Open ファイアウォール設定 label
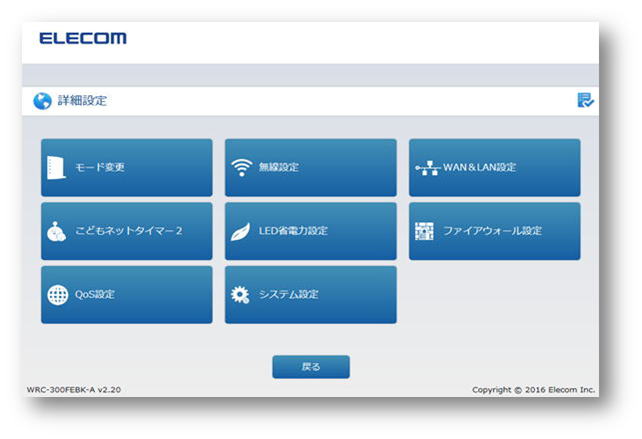Image resolution: width=642 pixels, height=439 pixels. click(x=493, y=231)
